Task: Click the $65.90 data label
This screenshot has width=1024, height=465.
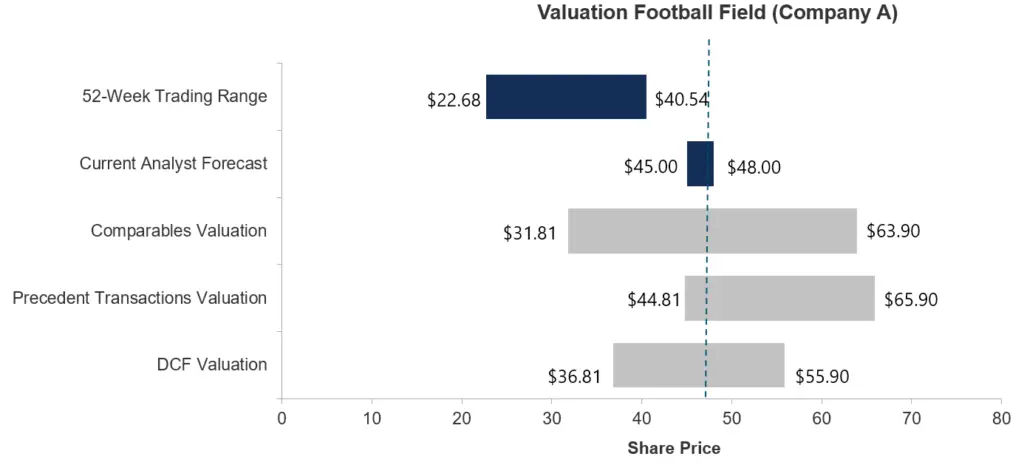Action: [911, 300]
